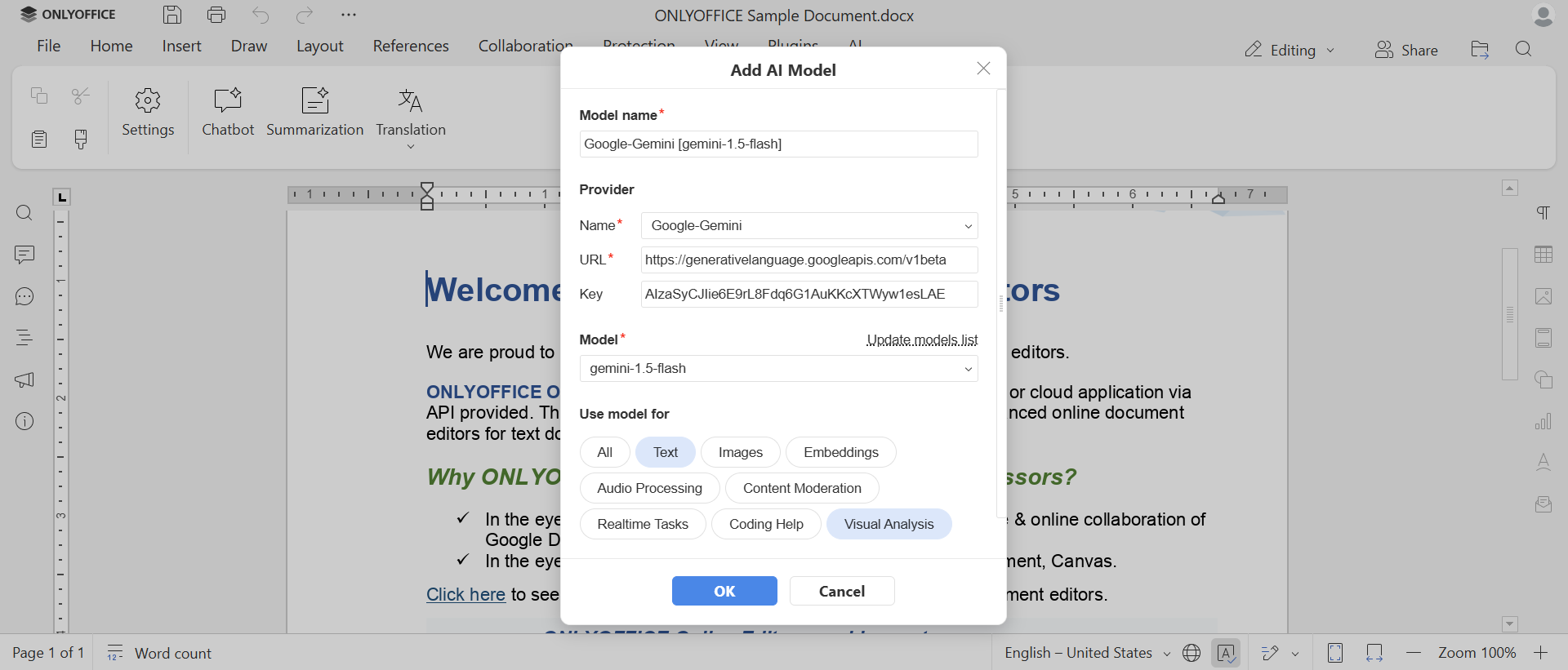Open the Summarization tool
This screenshot has width=1568, height=670.
pyautogui.click(x=314, y=113)
